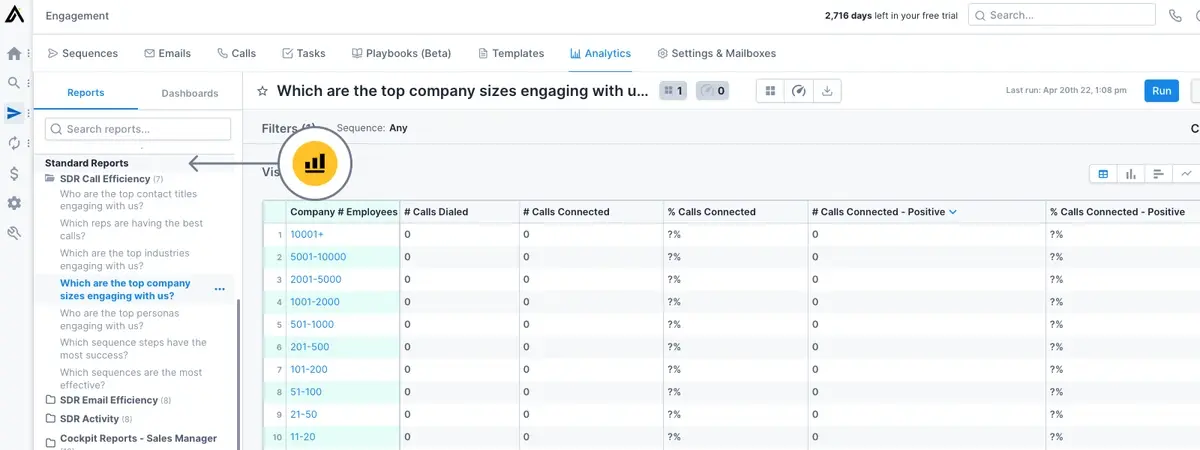
Task: Click the wrench tools icon in sidebar
Action: click(14, 233)
